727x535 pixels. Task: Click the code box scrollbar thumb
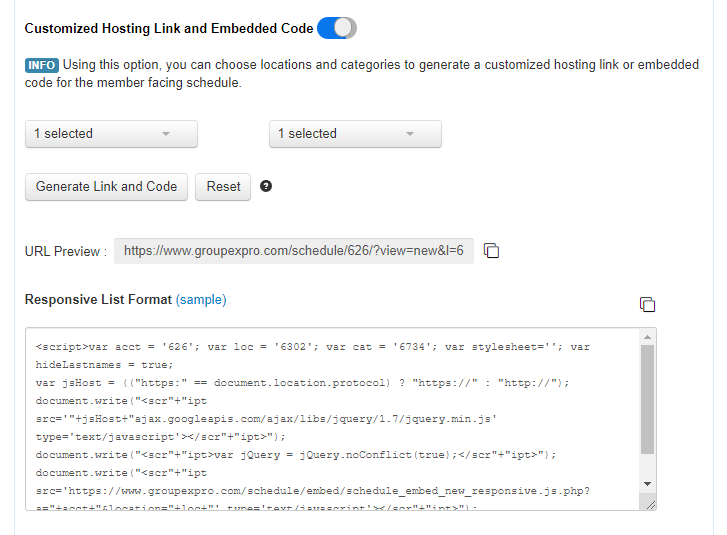coord(648,399)
